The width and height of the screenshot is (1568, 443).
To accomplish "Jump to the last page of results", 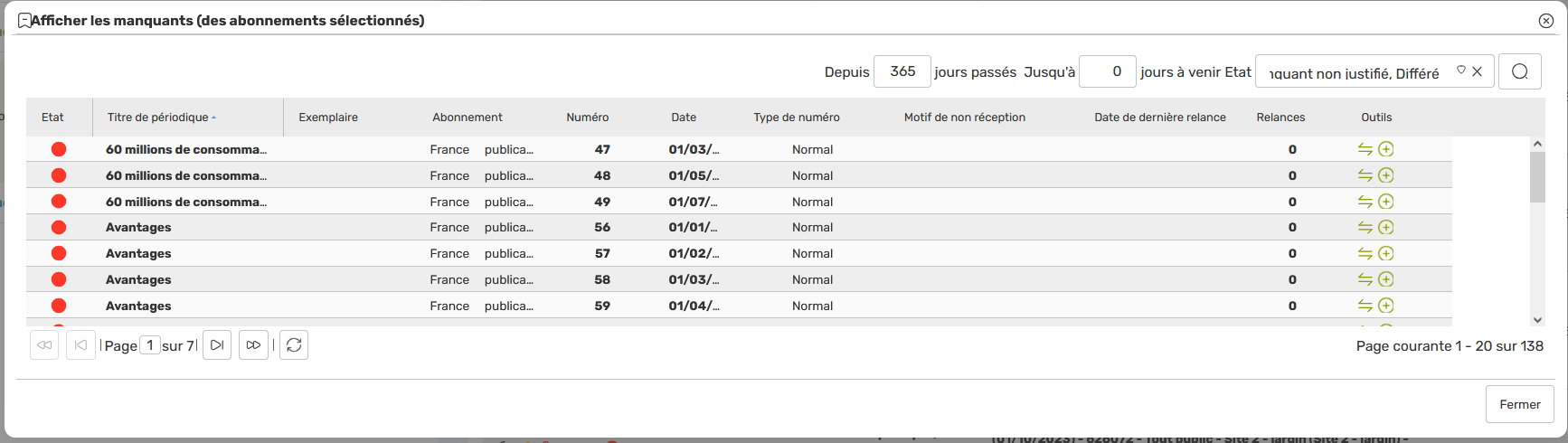I will 253,344.
